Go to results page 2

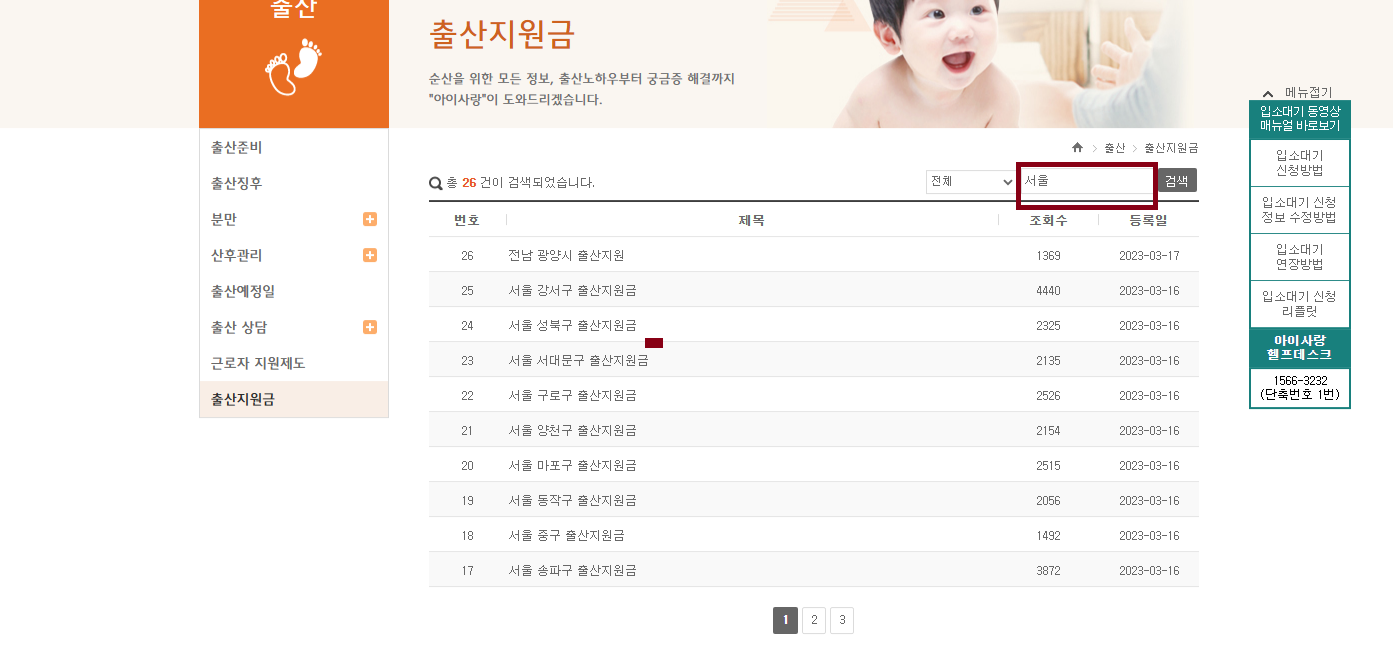pos(813,620)
